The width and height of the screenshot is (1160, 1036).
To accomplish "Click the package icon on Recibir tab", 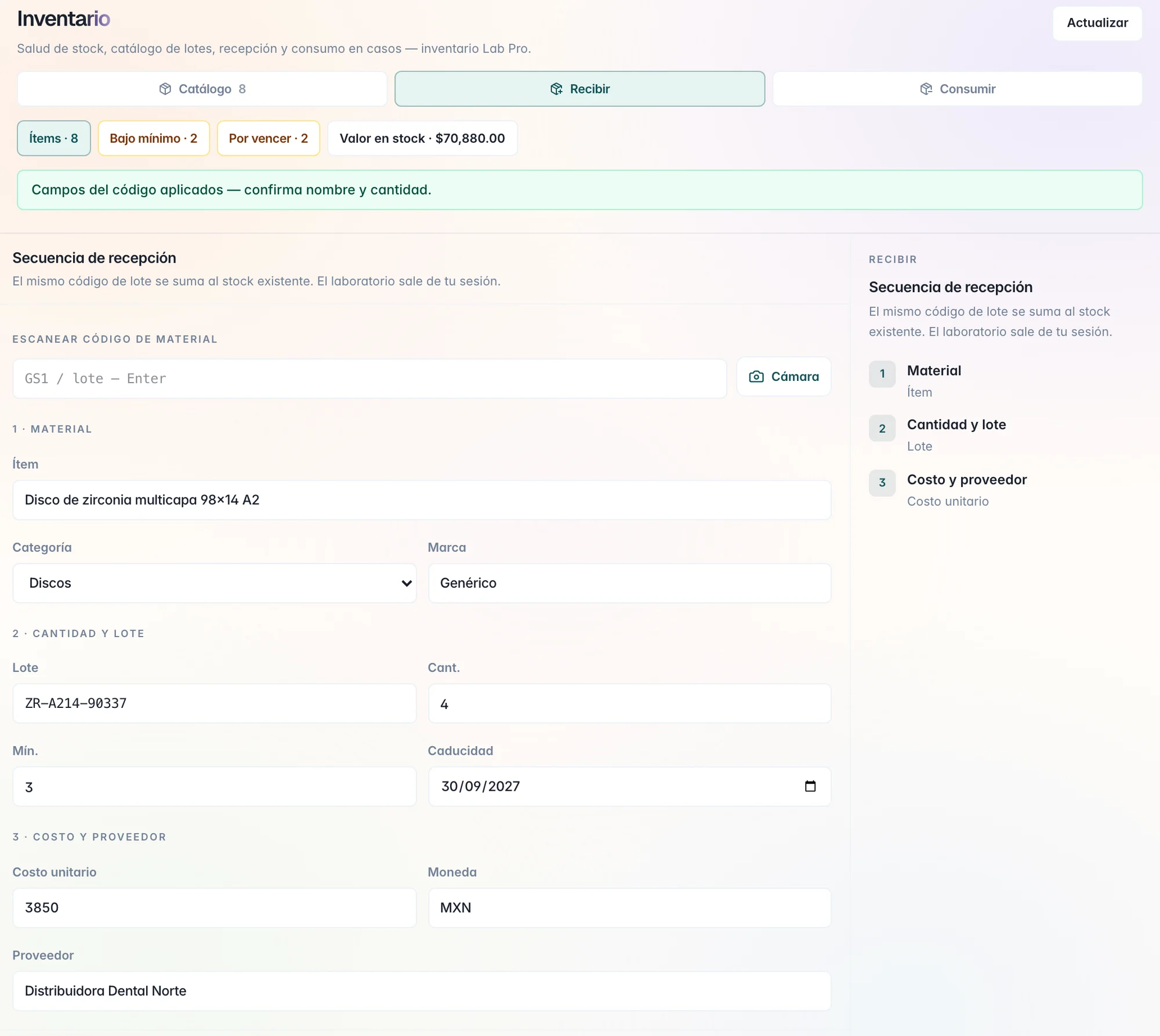I will [x=556, y=89].
